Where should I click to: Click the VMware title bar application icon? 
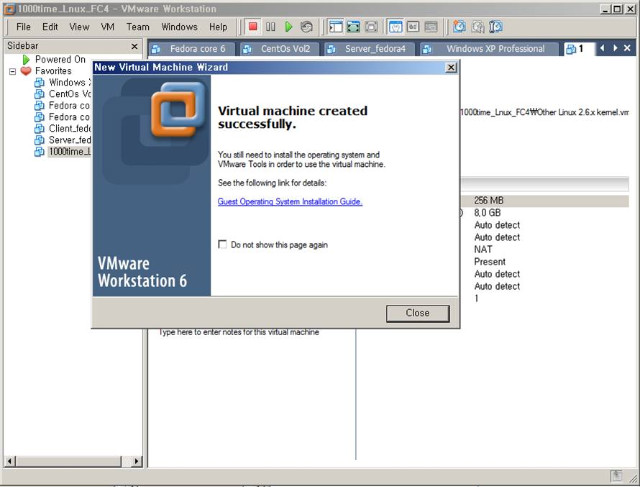tap(9, 9)
